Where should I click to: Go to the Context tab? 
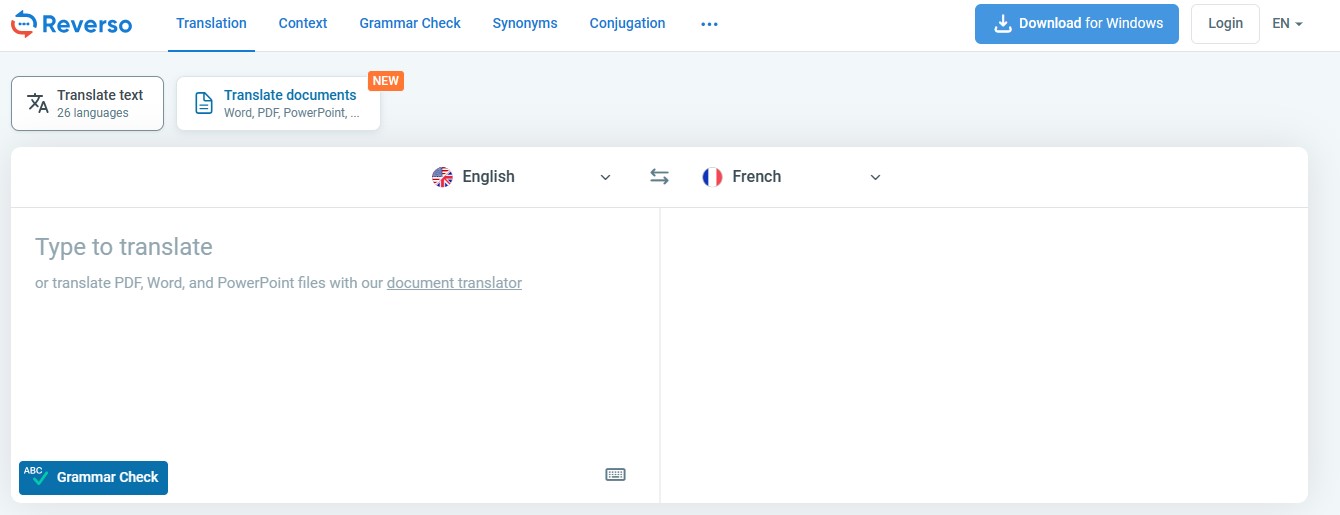[303, 23]
